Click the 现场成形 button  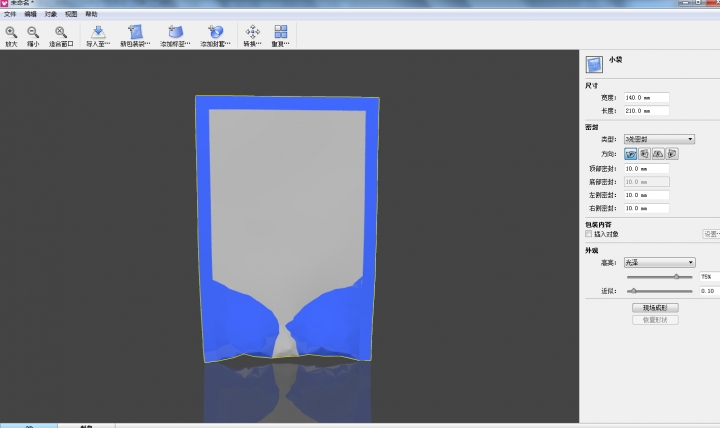point(656,307)
